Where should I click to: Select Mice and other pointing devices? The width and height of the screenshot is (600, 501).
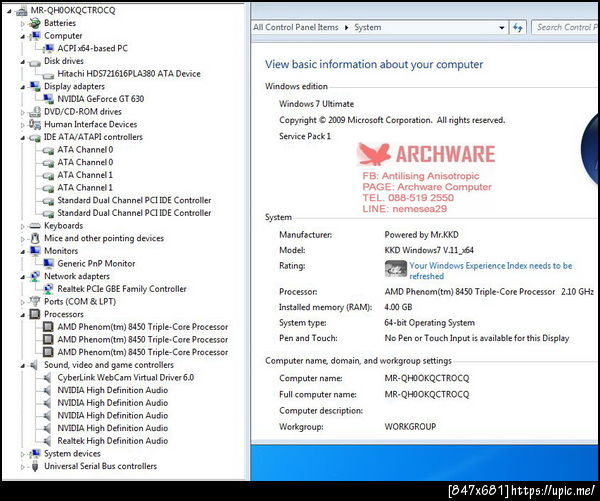point(104,238)
